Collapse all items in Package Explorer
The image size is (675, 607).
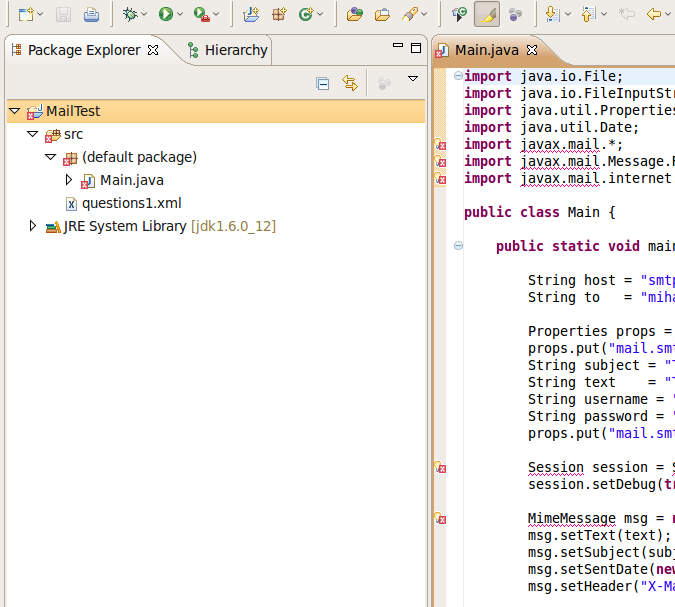click(x=322, y=83)
